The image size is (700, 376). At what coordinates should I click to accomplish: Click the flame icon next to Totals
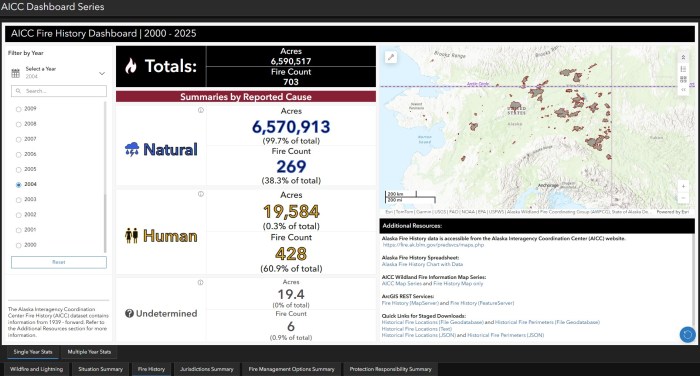click(x=131, y=66)
